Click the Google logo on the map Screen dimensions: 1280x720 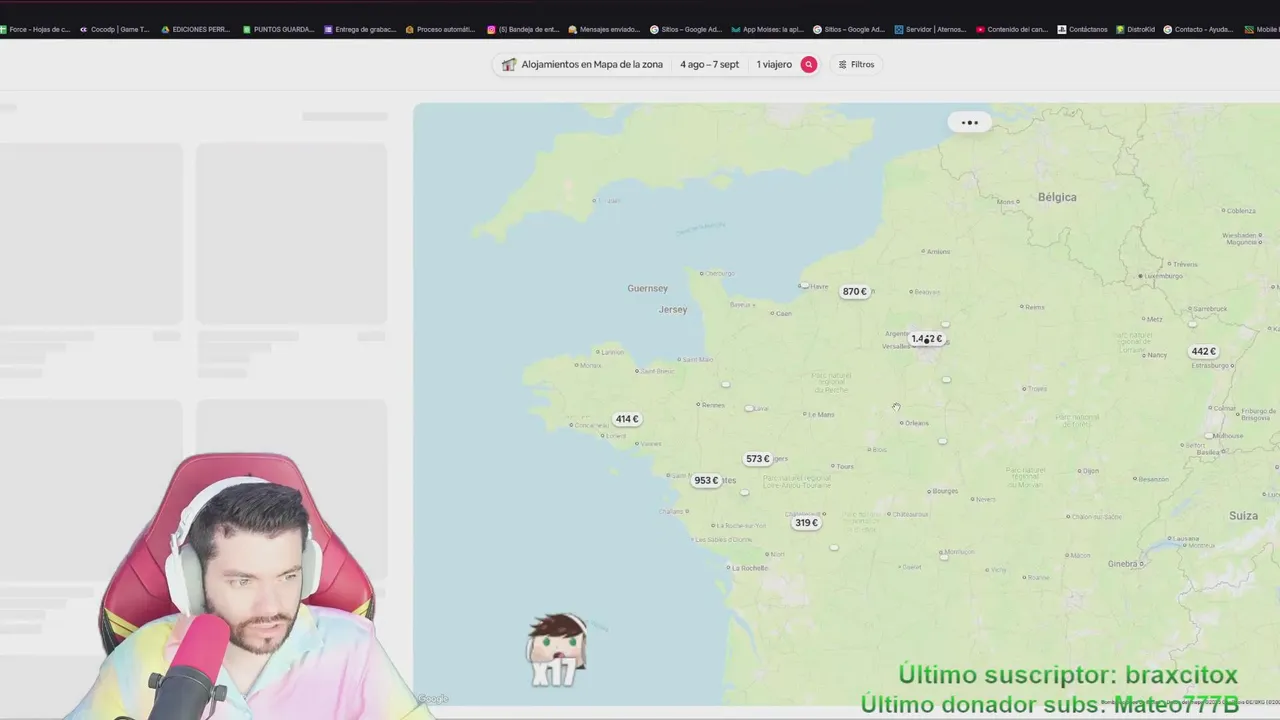(x=433, y=699)
